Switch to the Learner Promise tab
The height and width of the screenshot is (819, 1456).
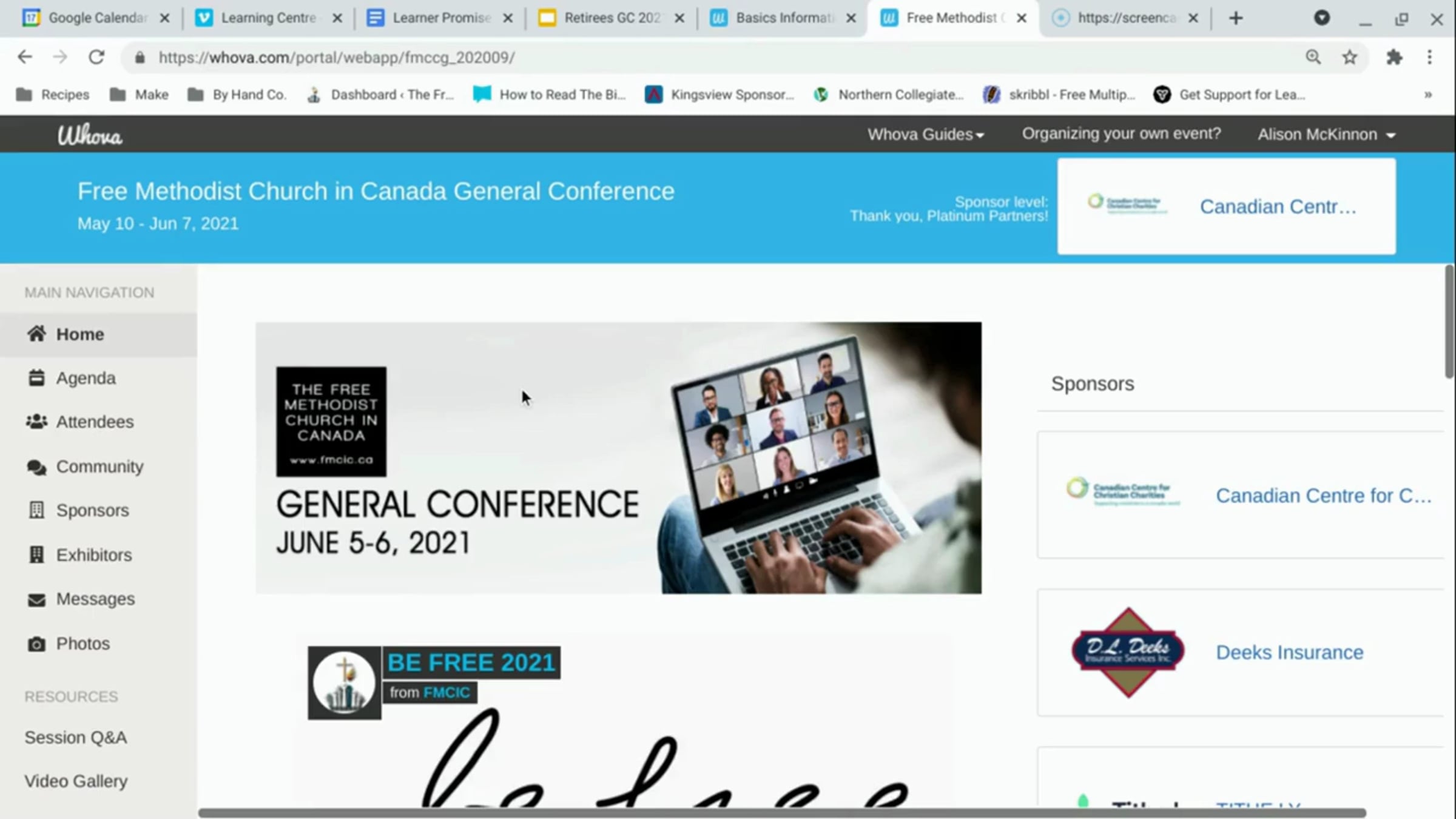(x=439, y=18)
